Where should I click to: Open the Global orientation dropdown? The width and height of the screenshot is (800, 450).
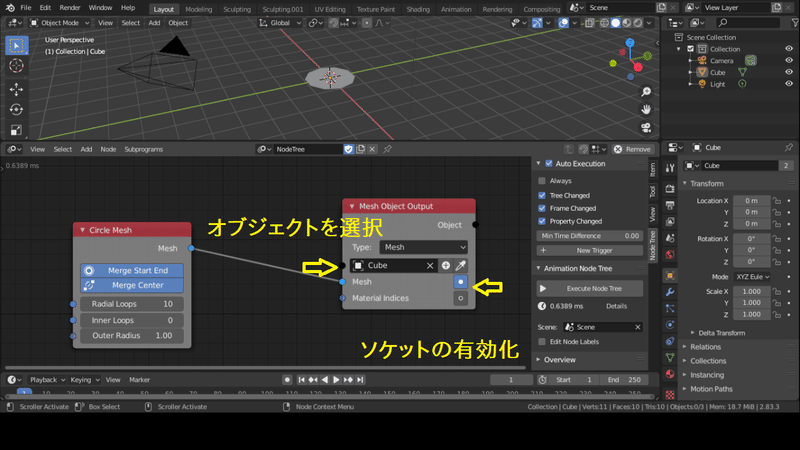280,23
